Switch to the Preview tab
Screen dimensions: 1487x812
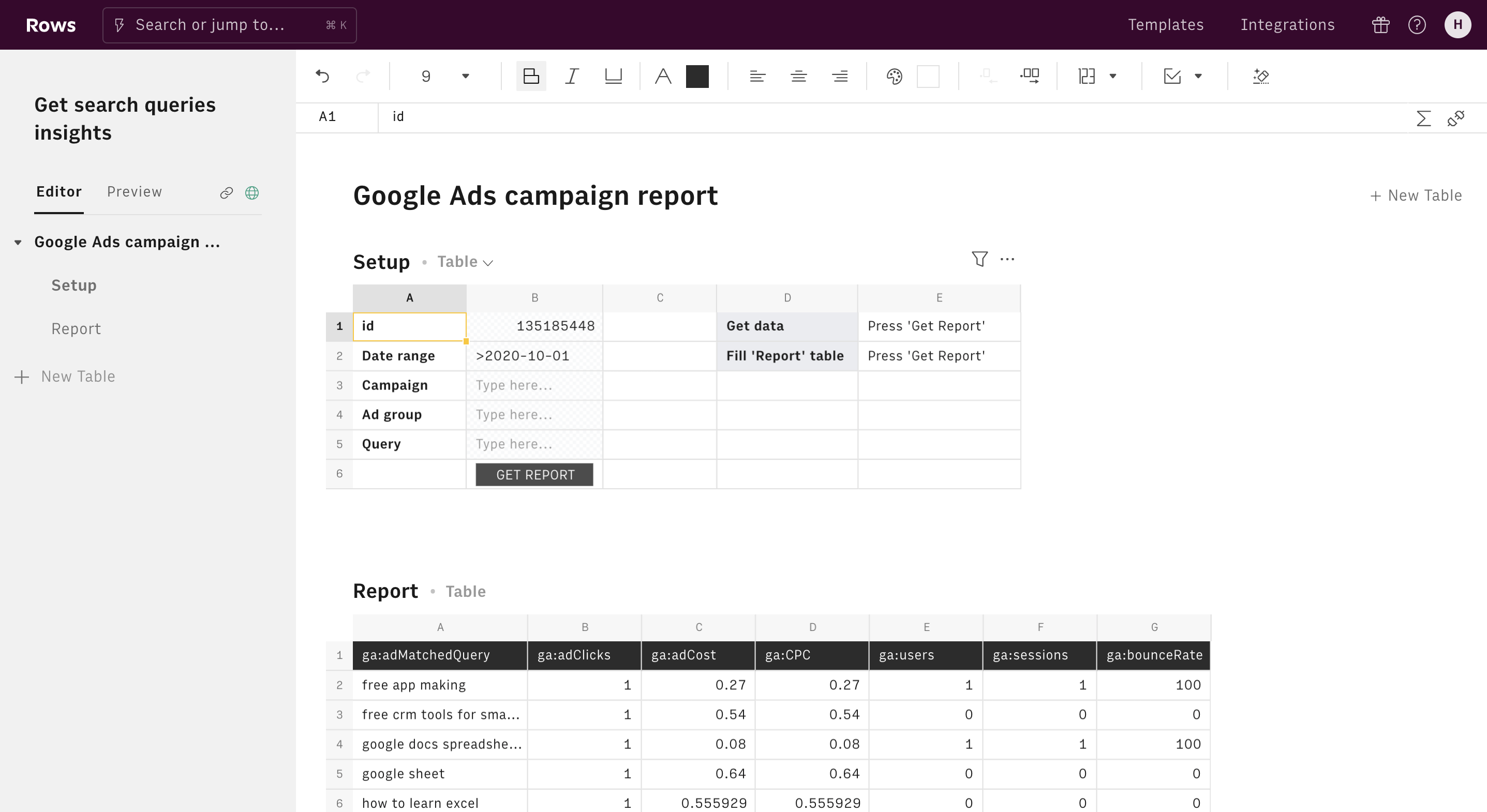(133, 191)
